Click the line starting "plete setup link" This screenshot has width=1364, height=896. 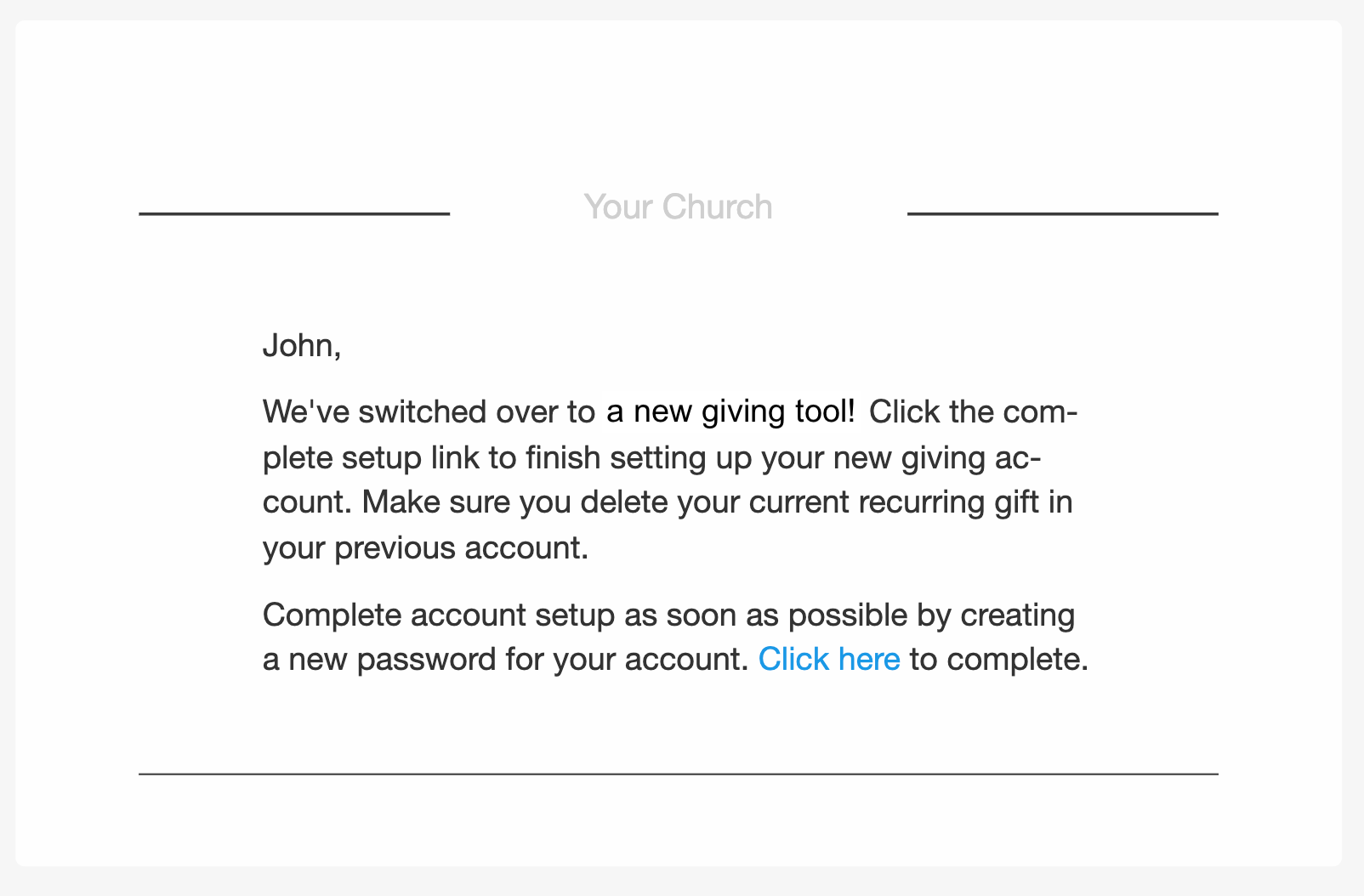[x=652, y=458]
